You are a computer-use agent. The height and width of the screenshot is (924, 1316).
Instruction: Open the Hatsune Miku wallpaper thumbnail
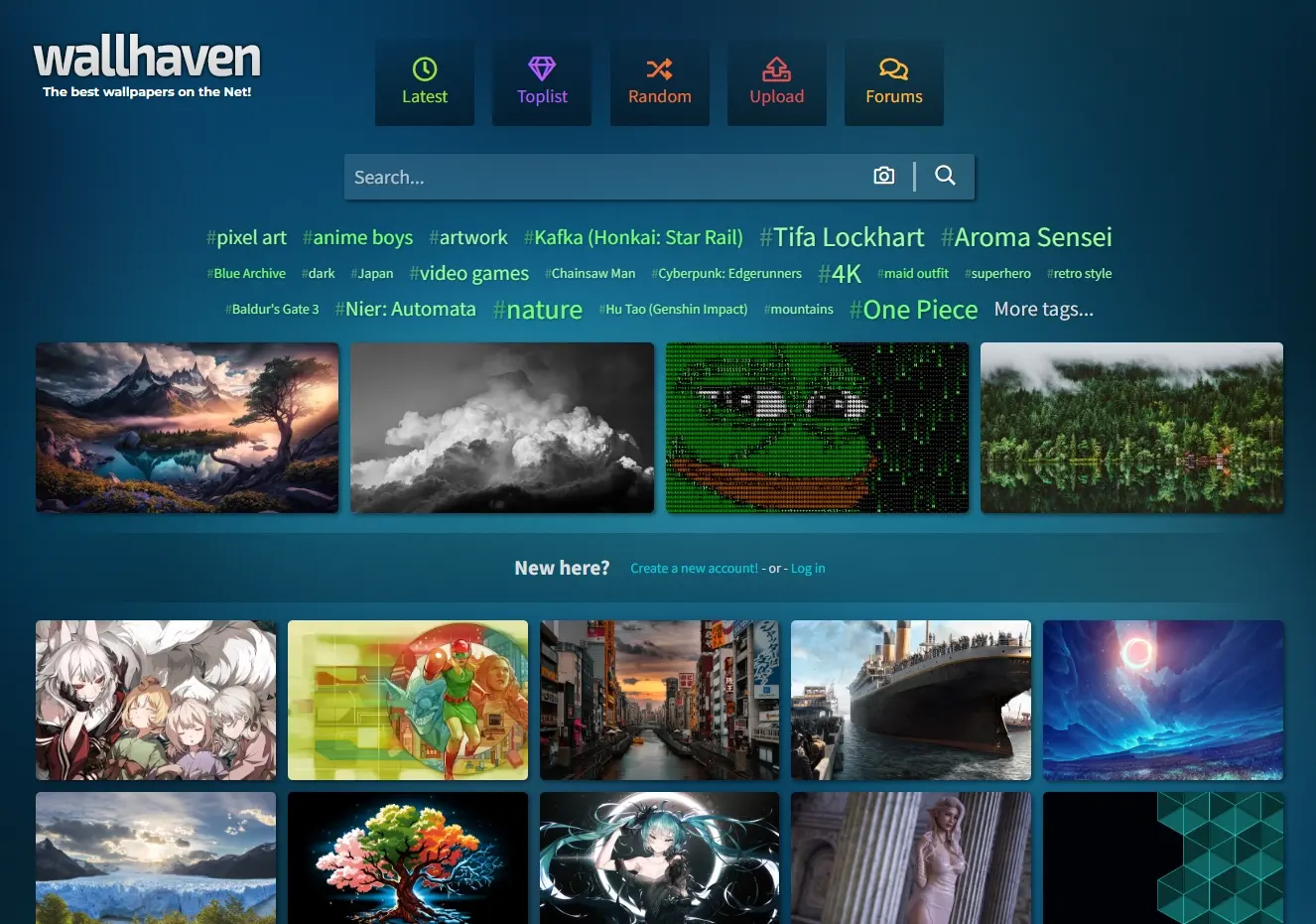pos(659,858)
